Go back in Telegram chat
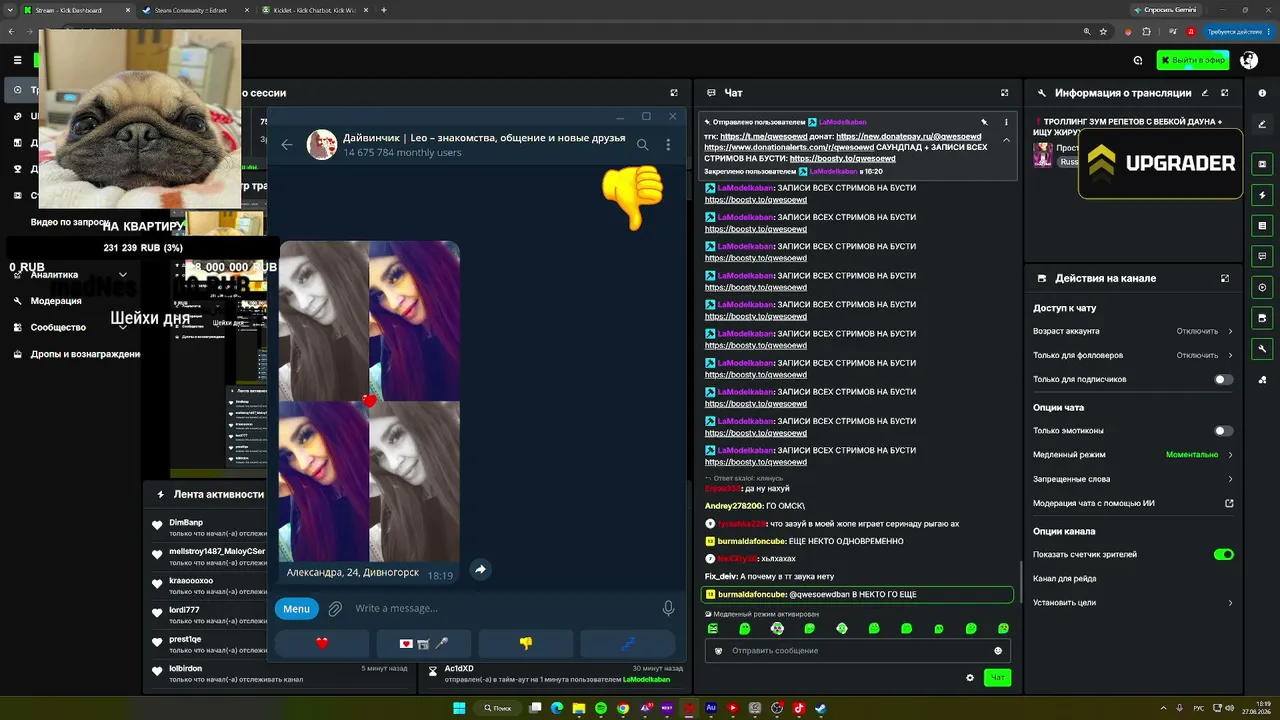The height and width of the screenshot is (720, 1280). [x=287, y=145]
